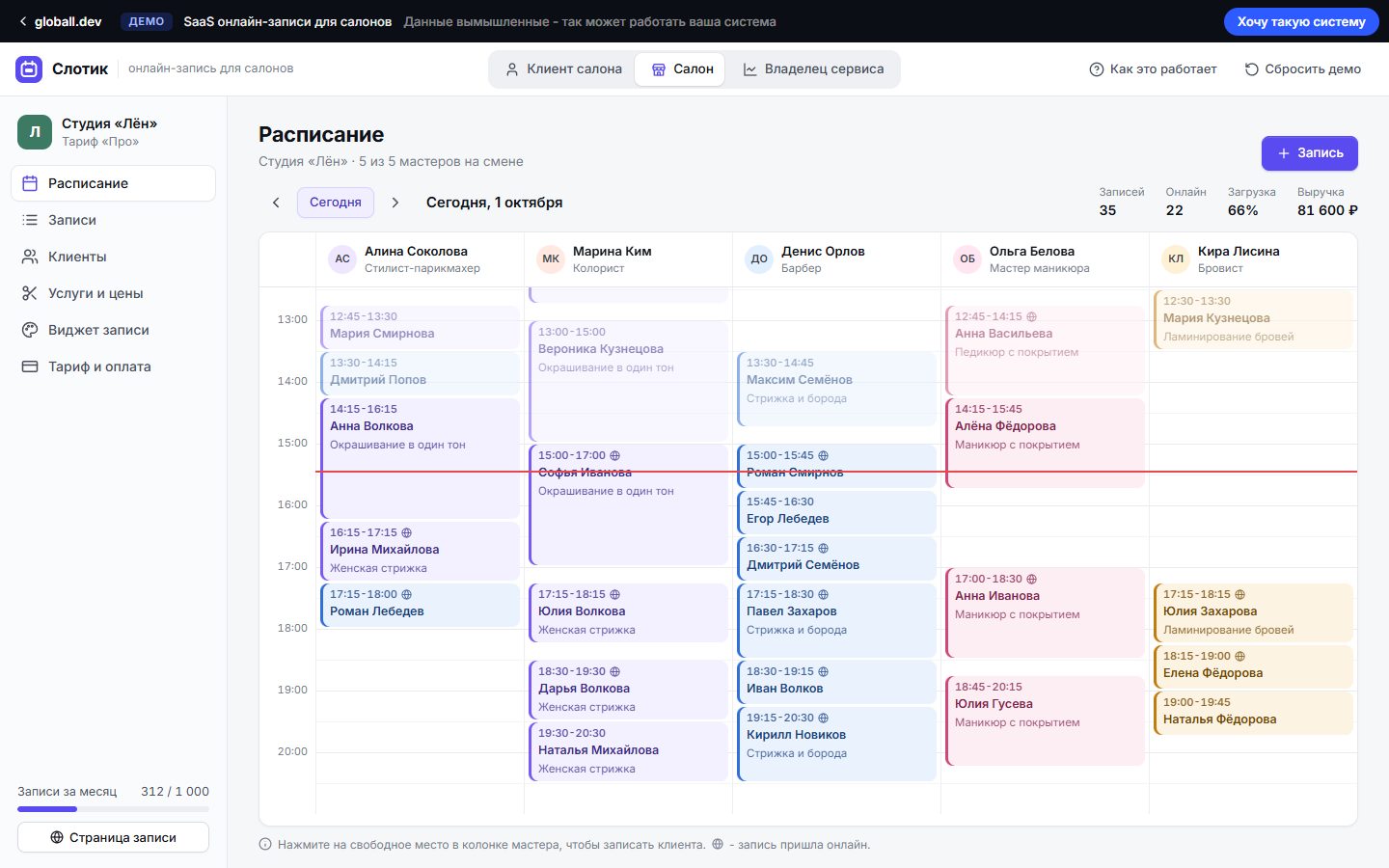This screenshot has height=868, width=1389.
Task: Select the Салон tab
Action: pos(680,69)
